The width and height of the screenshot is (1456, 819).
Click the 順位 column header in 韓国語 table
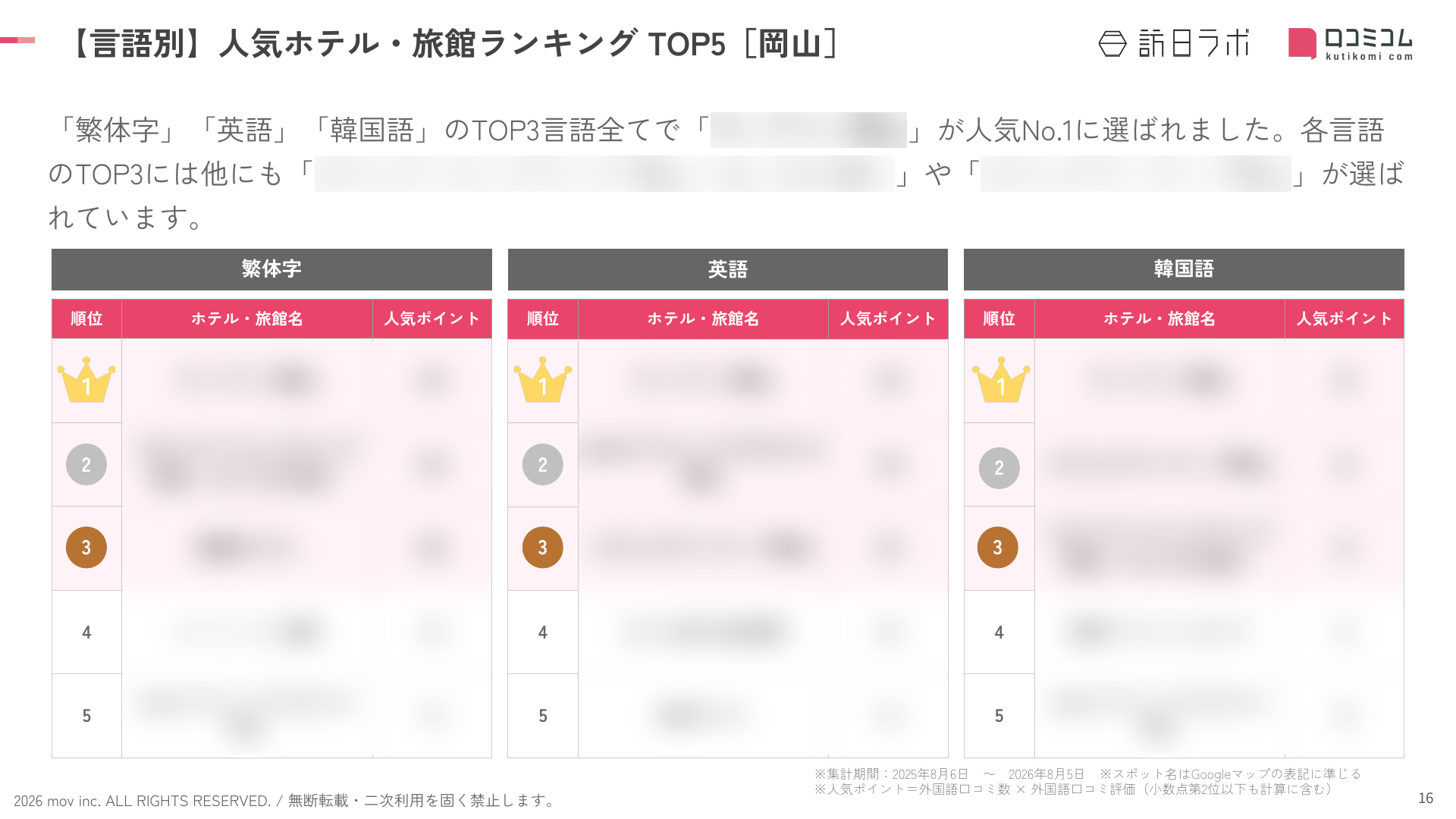tap(999, 318)
